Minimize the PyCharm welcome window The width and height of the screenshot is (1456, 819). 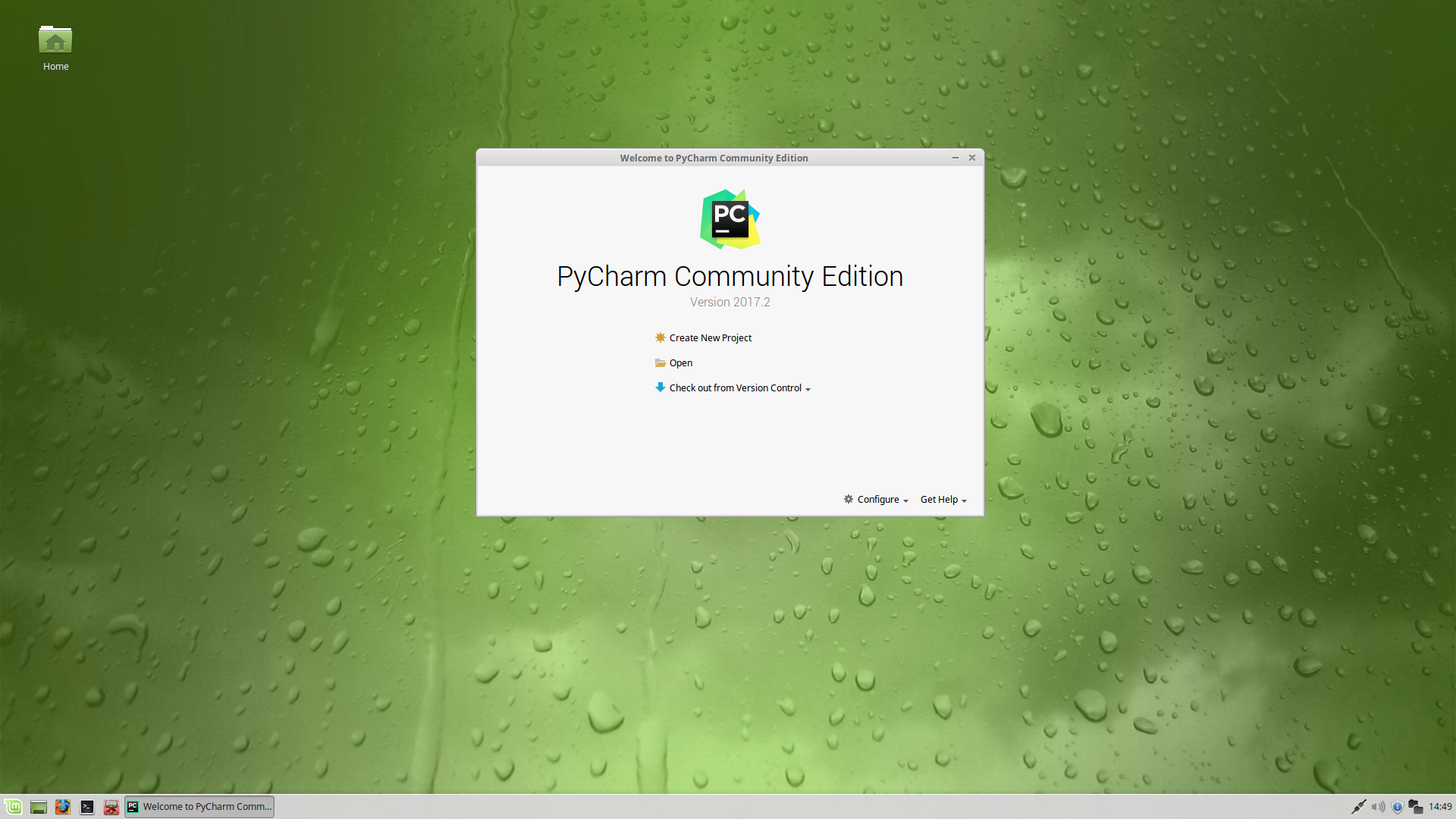(x=955, y=158)
